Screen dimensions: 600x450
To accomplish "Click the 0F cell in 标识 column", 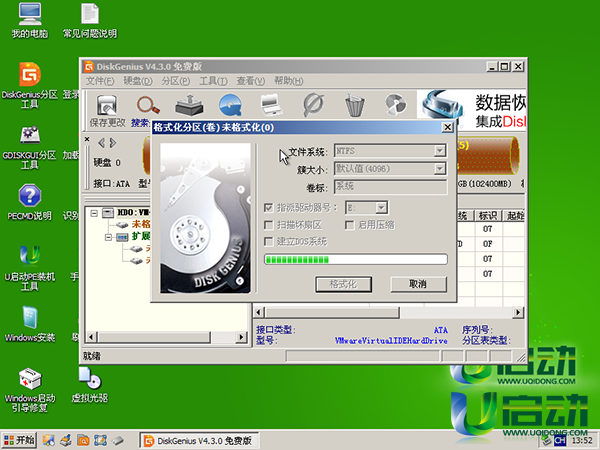I will pos(488,244).
